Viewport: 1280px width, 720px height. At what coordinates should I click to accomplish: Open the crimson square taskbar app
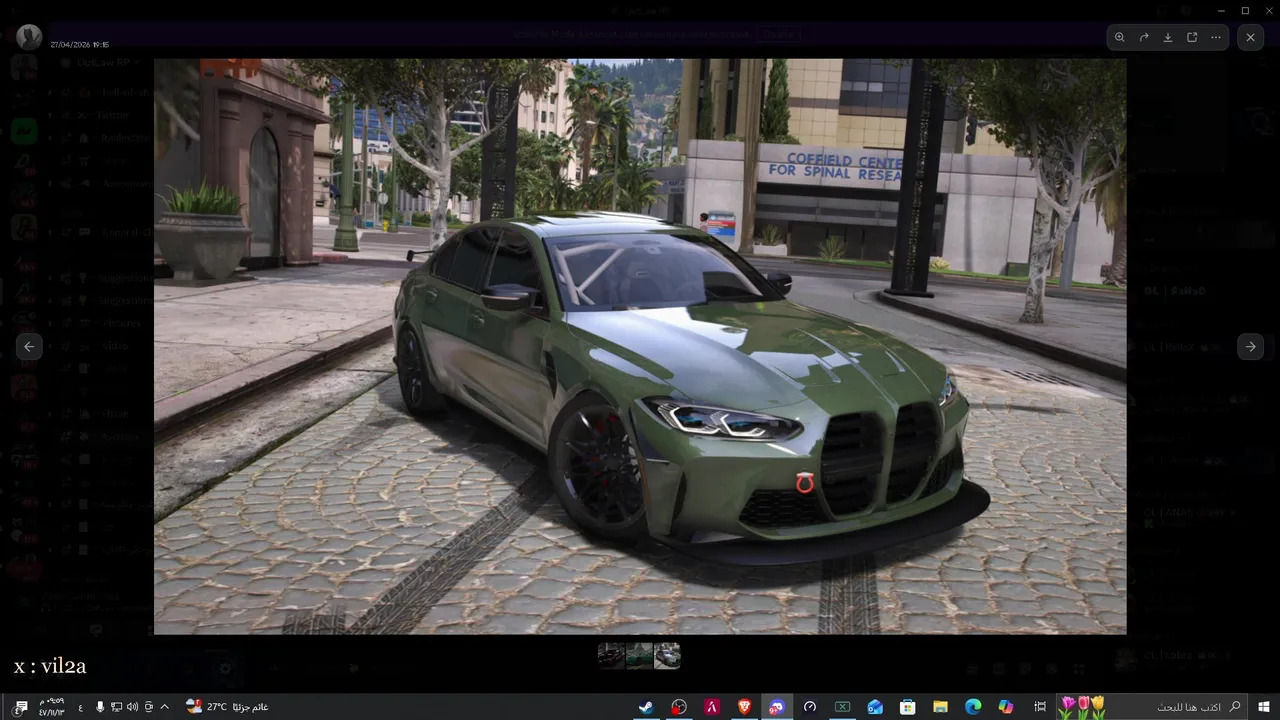(x=712, y=707)
